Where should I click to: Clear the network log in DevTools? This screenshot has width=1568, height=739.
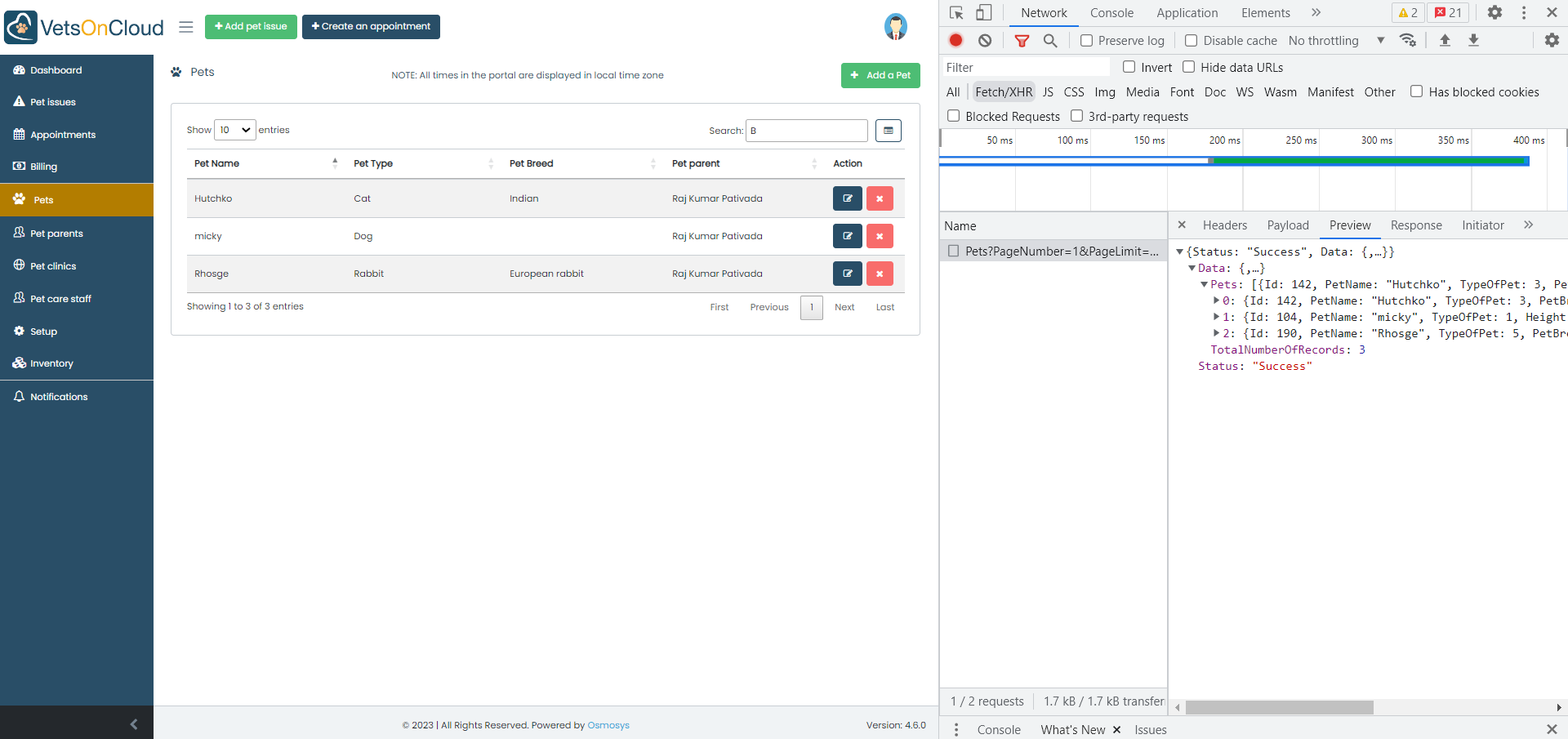point(985,40)
